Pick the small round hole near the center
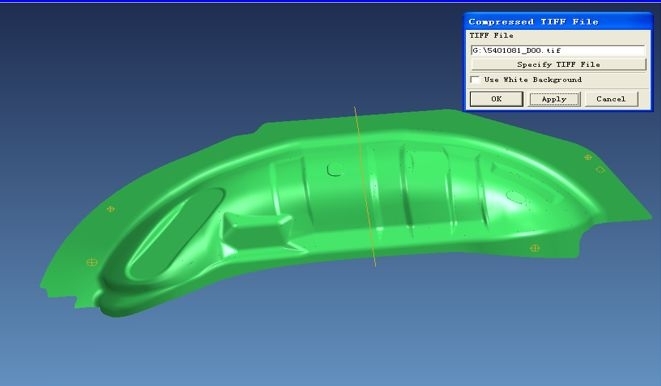Viewport: 661px width, 386px height. 335,169
